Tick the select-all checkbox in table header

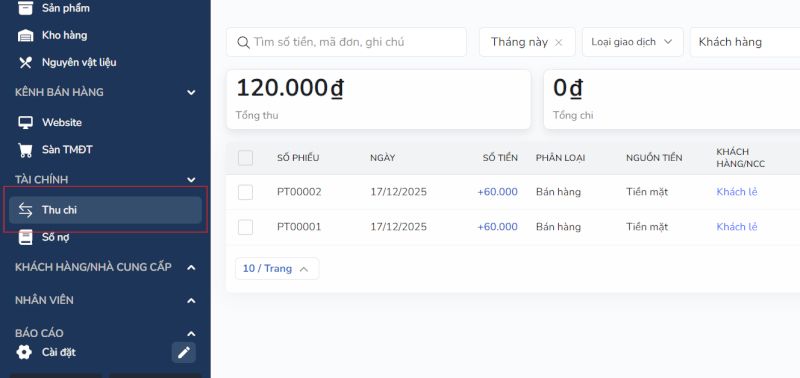pyautogui.click(x=245, y=158)
